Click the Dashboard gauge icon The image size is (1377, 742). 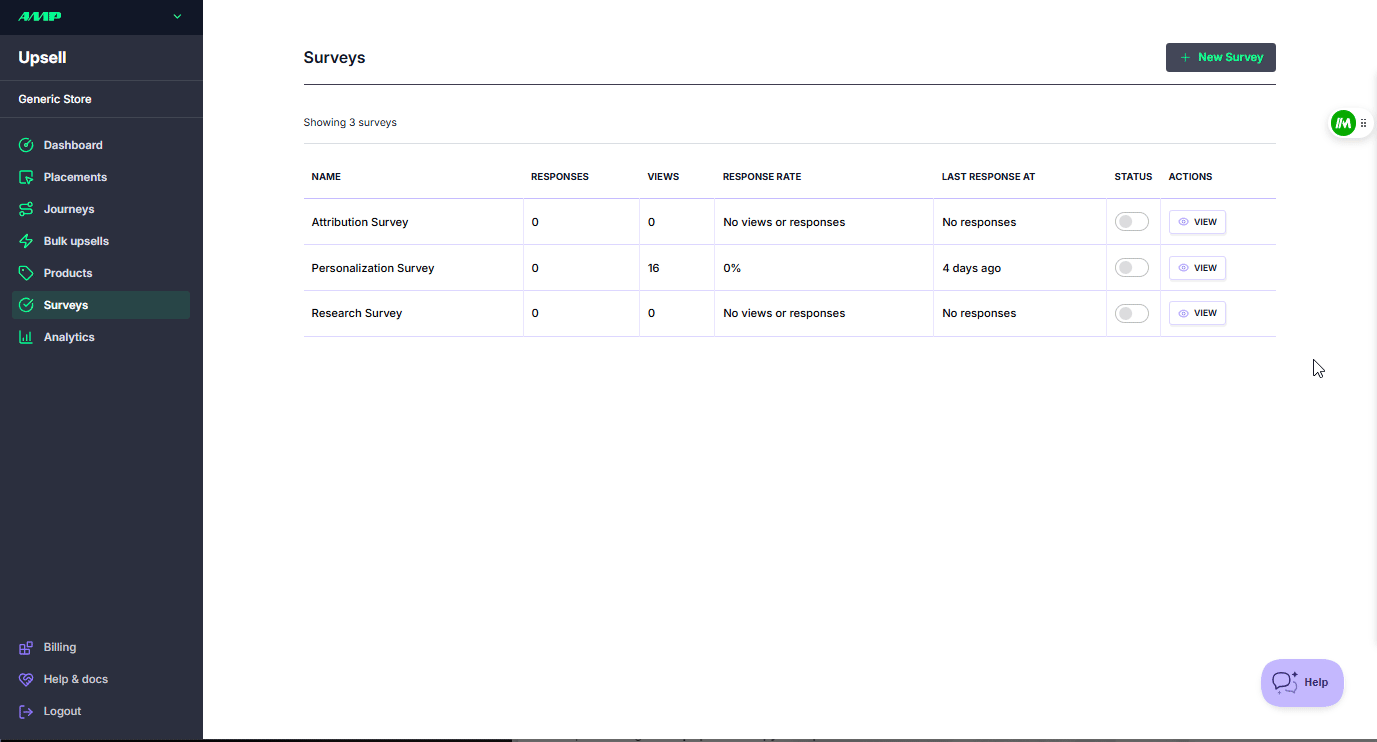26,145
